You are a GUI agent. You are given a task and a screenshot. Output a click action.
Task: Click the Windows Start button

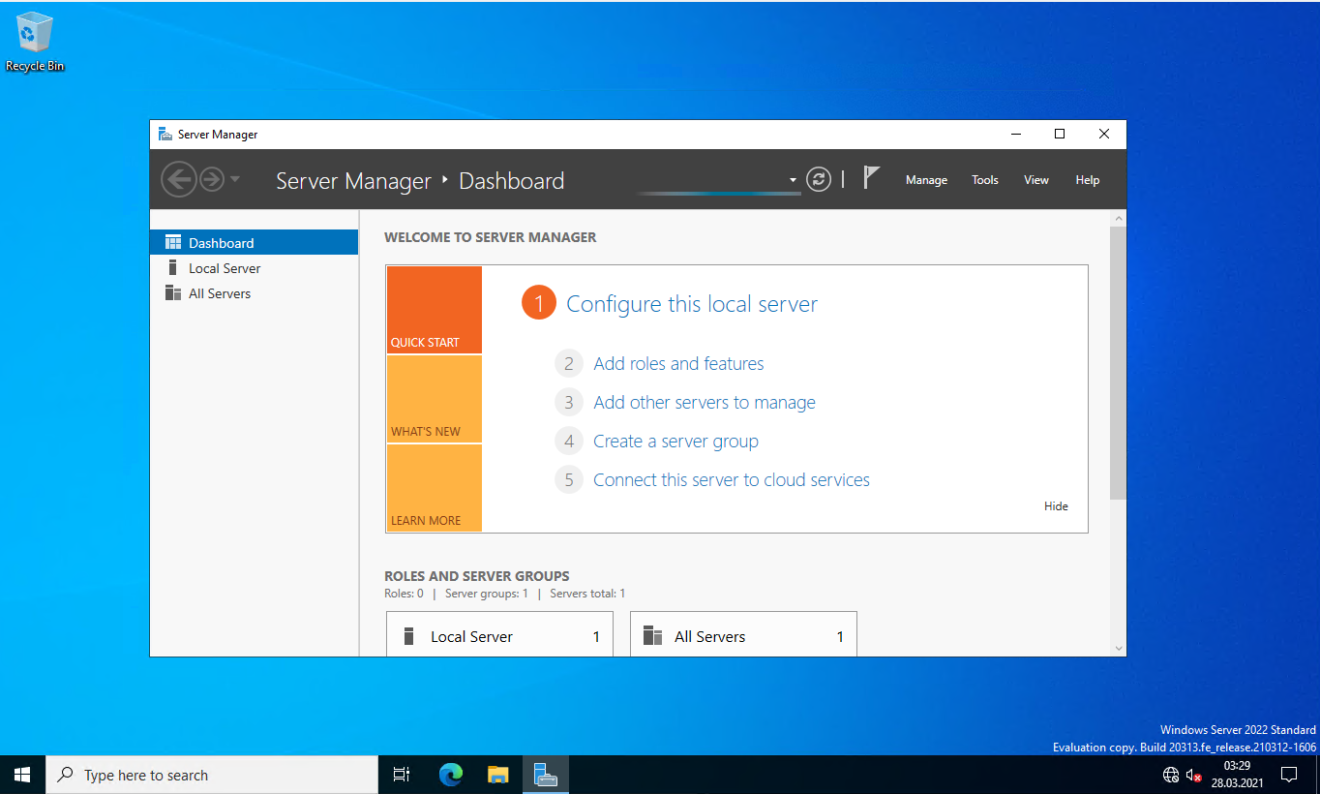[x=21, y=774]
